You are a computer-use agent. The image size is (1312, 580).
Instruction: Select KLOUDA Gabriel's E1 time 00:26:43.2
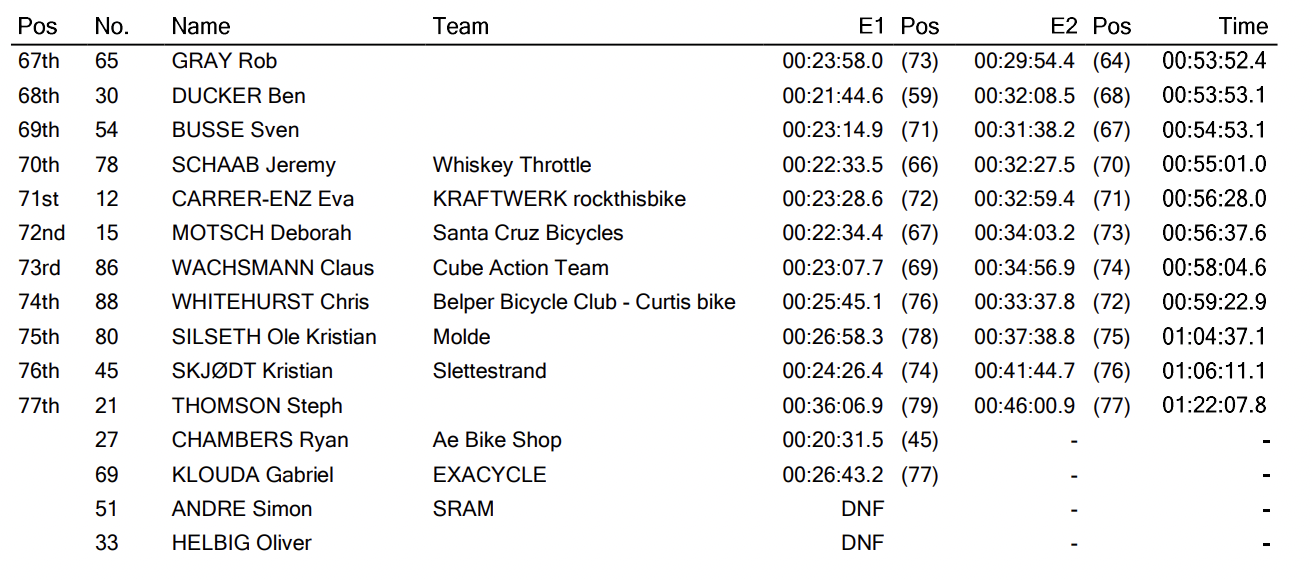pos(833,475)
